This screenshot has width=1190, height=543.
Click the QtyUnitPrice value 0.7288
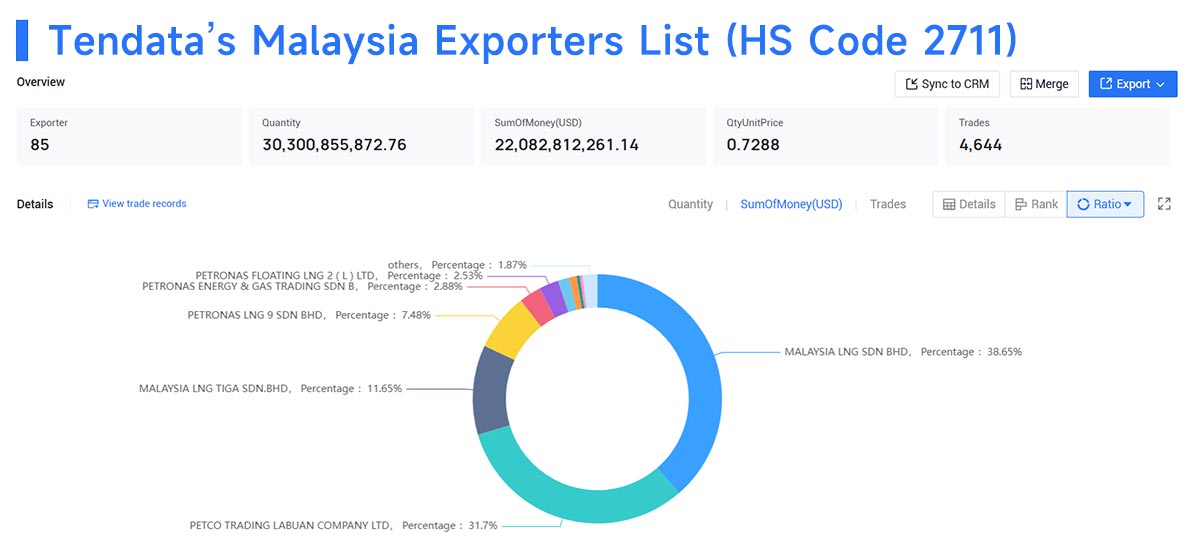pyautogui.click(x=753, y=144)
